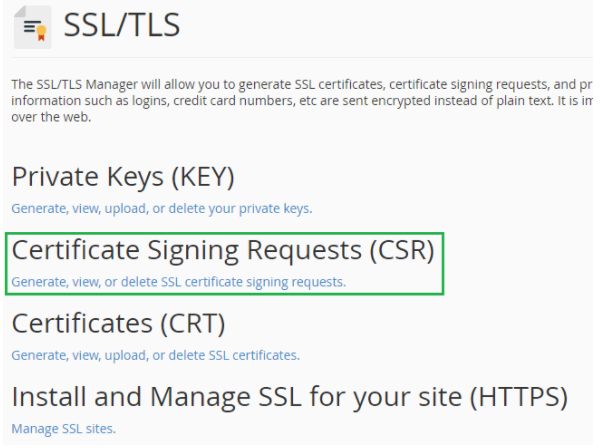Screen dimensions: 601x448
Task: Click the (KEY) abbreviation in the heading
Action: pyautogui.click(x=203, y=178)
